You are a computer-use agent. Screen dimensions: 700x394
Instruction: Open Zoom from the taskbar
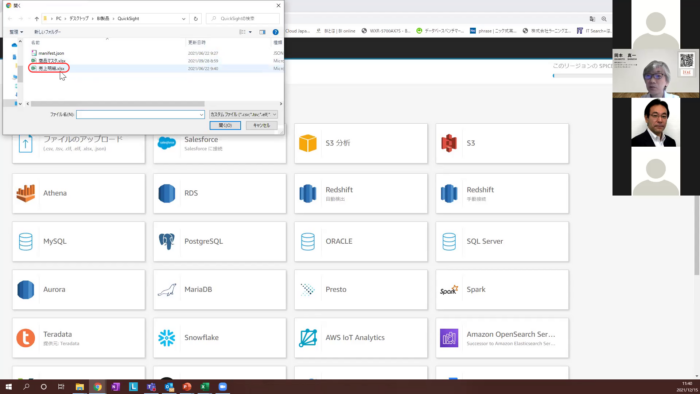pos(222,387)
